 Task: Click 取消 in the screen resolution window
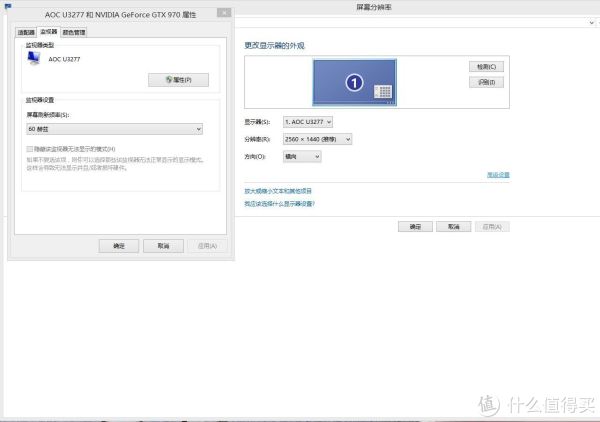(x=453, y=226)
